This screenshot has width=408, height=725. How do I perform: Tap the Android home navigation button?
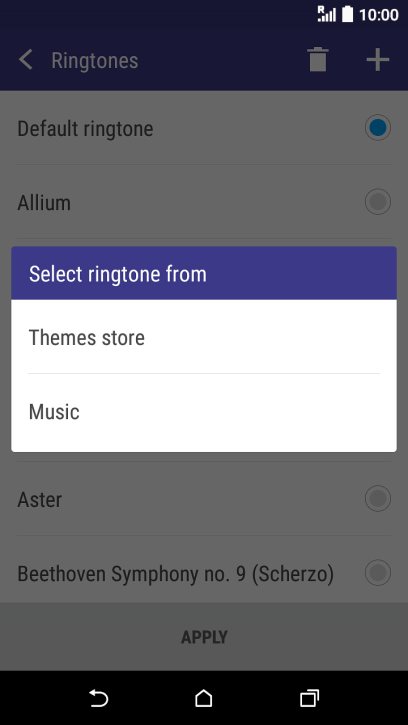coord(204,698)
